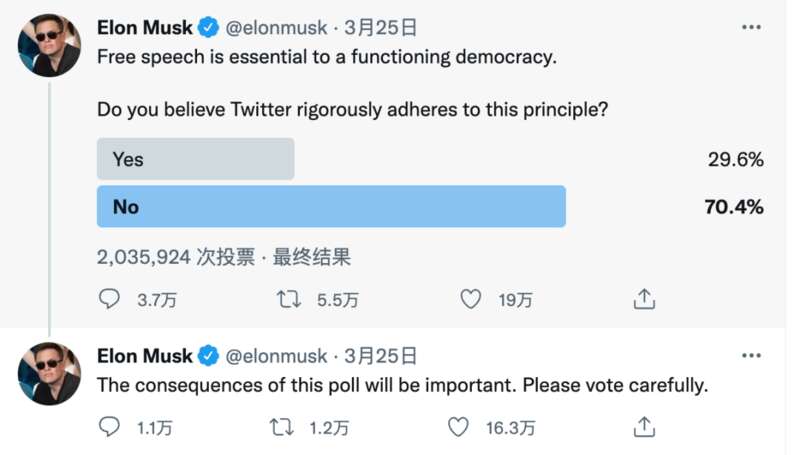Retweet the 'consequences of this poll' tweet
800x455 pixels.
click(282, 426)
